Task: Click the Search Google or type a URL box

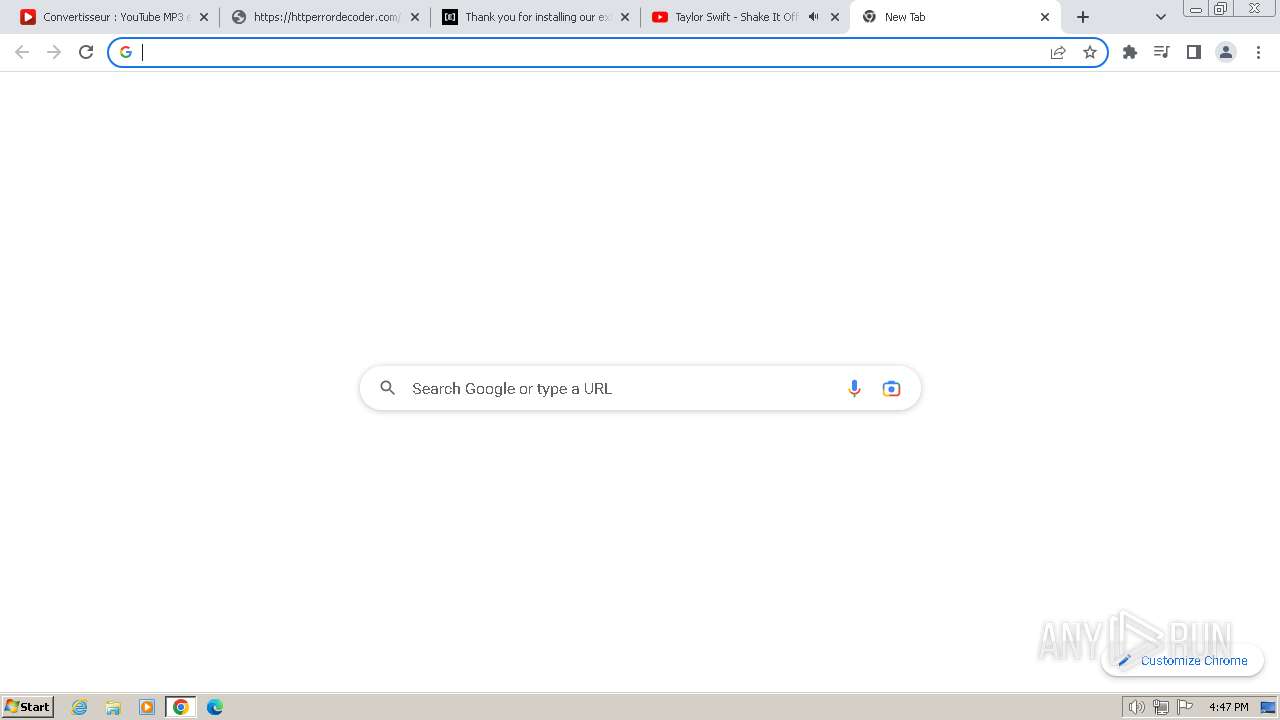Action: (640, 388)
